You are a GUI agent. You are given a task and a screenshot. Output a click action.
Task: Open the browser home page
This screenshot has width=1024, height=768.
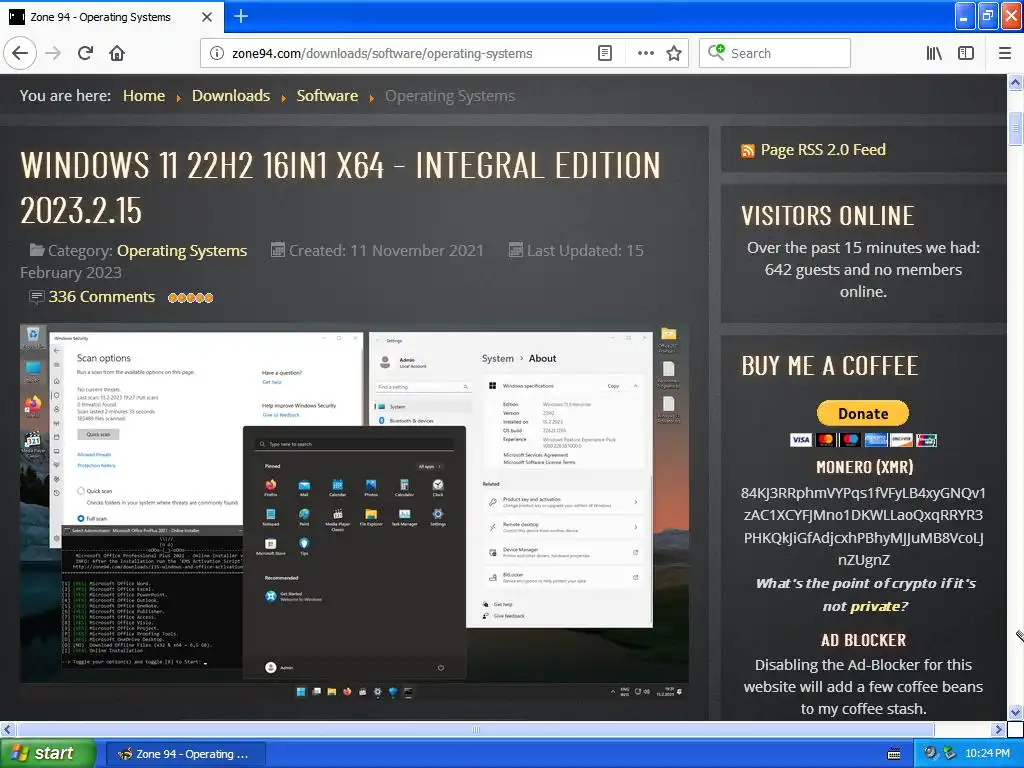[117, 53]
